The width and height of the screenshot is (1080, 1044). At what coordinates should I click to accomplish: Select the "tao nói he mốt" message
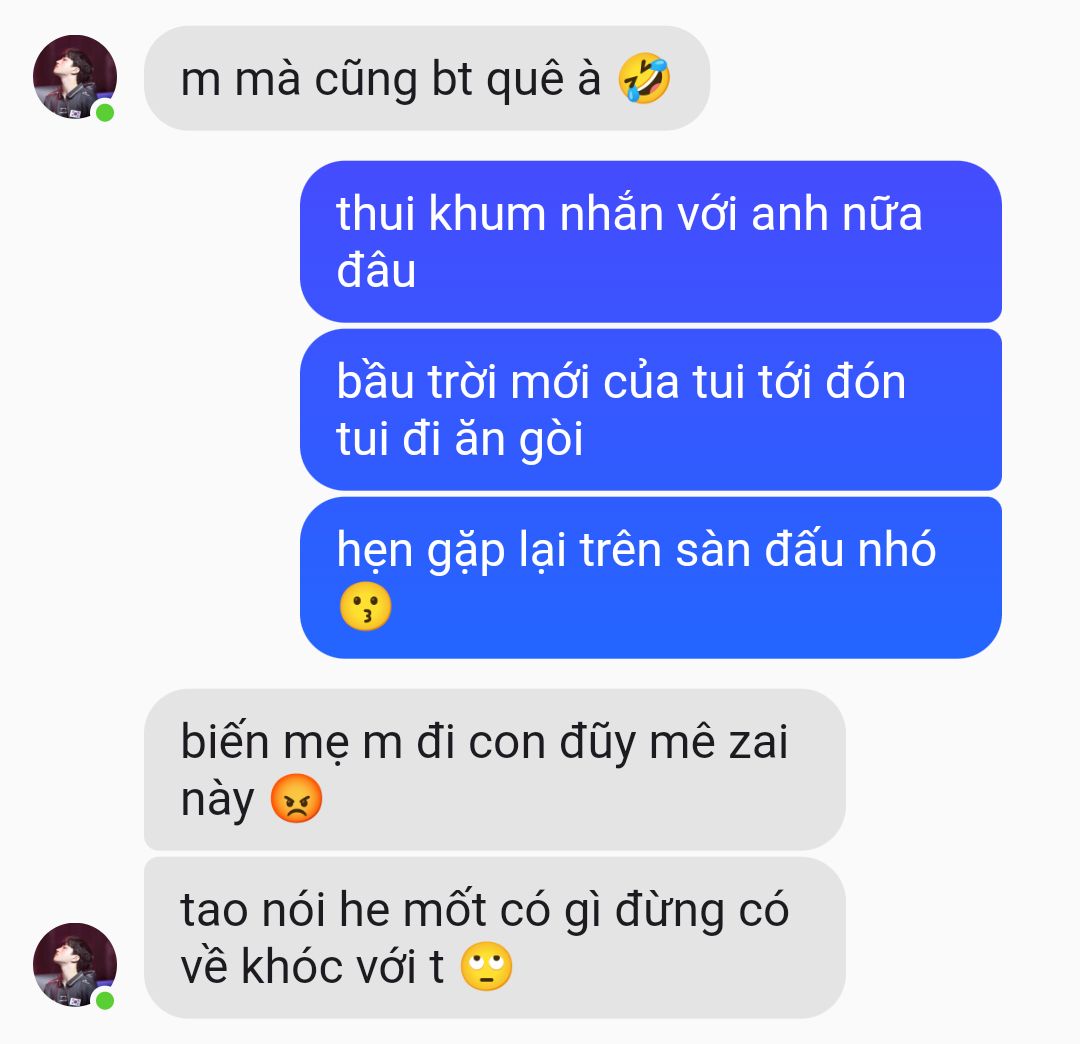click(x=495, y=937)
